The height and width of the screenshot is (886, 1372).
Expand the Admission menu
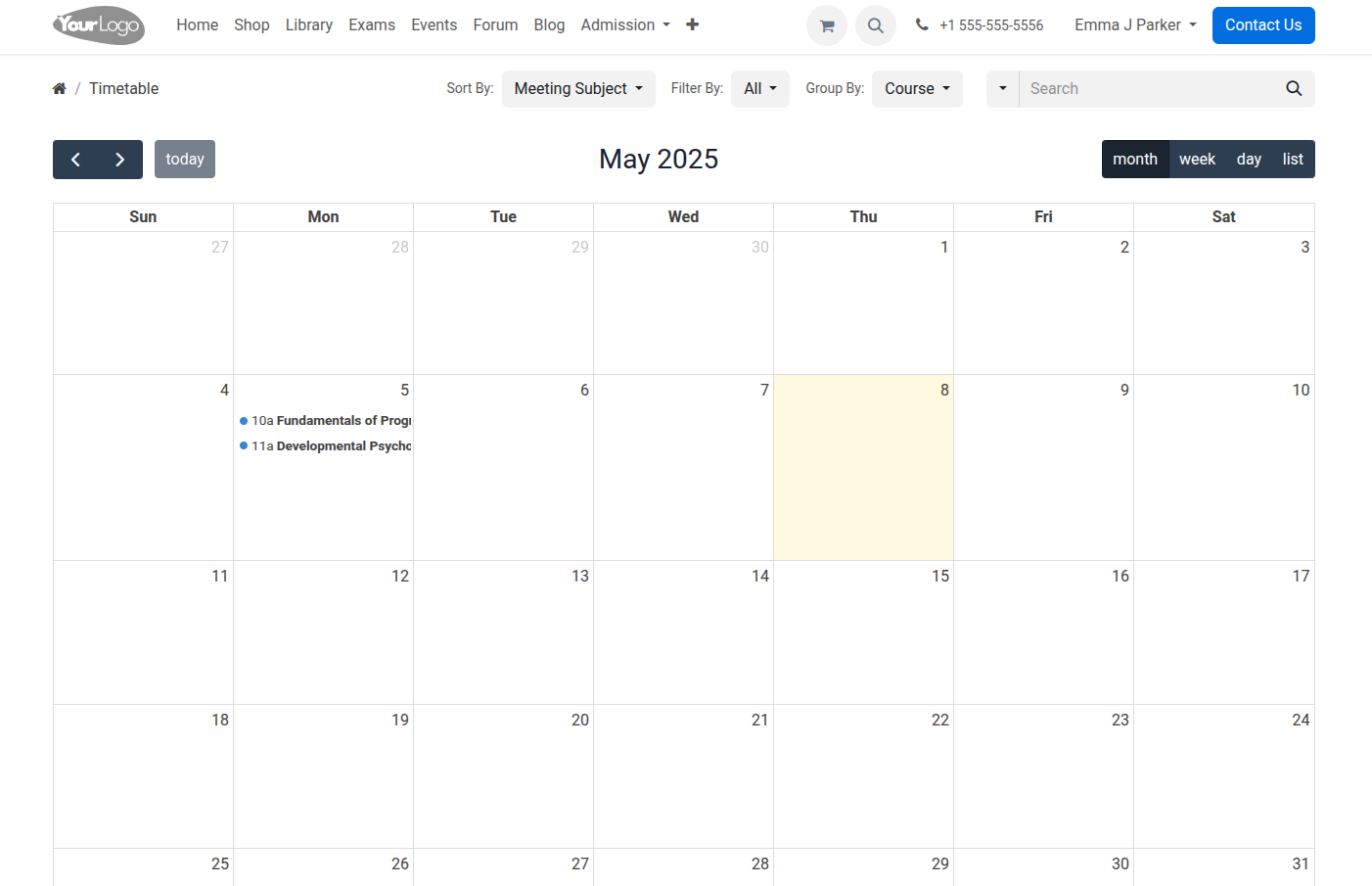625,24
